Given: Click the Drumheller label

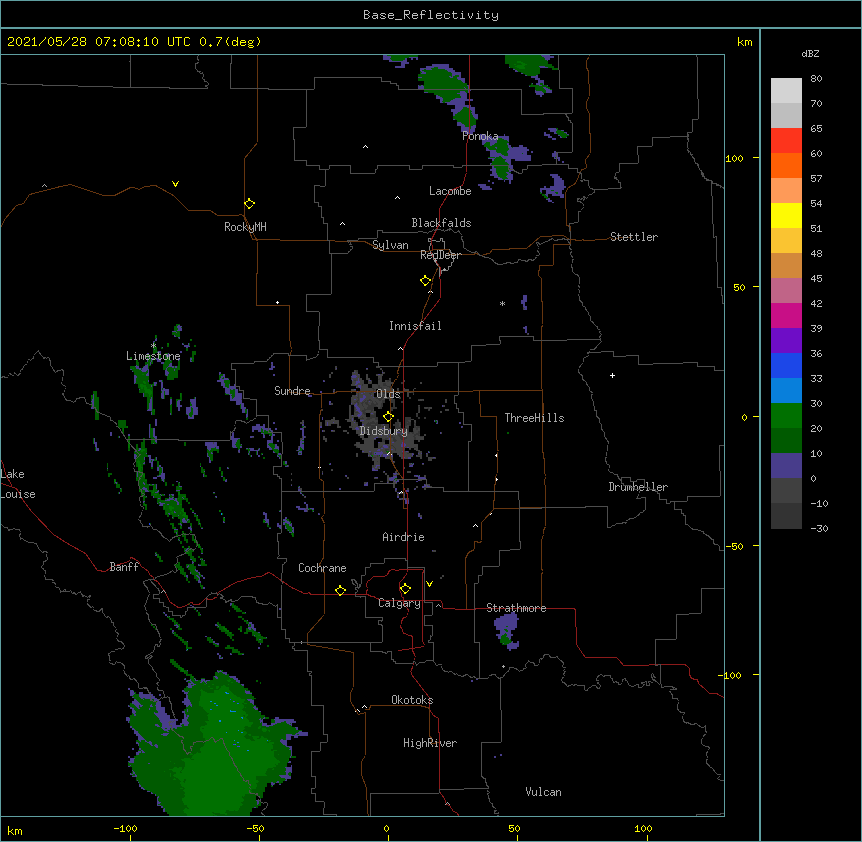Looking at the screenshot, I should point(638,487).
